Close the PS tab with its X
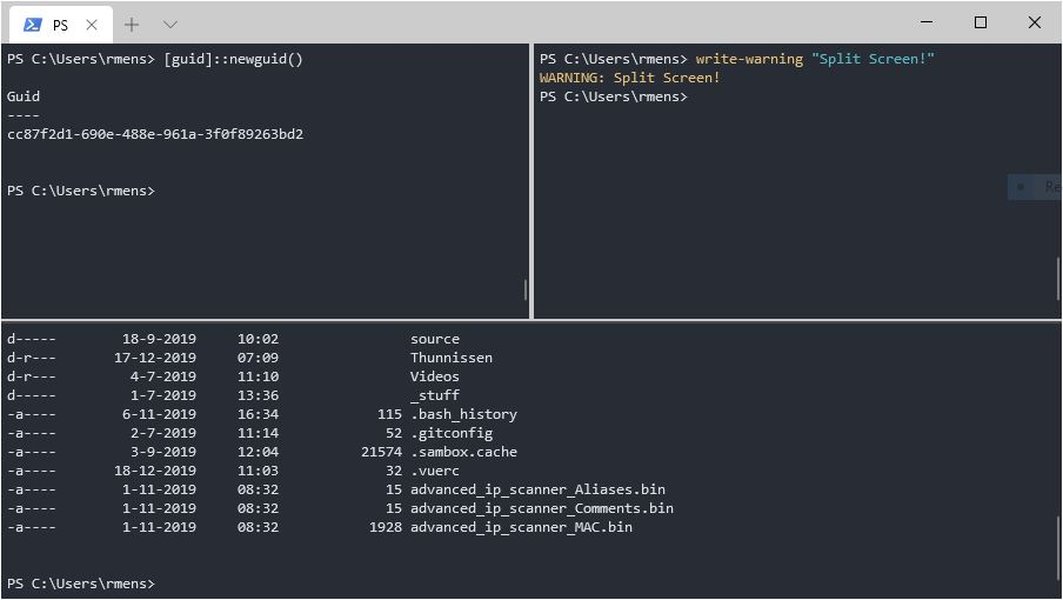Screen dimensions: 1063x600 point(91,23)
